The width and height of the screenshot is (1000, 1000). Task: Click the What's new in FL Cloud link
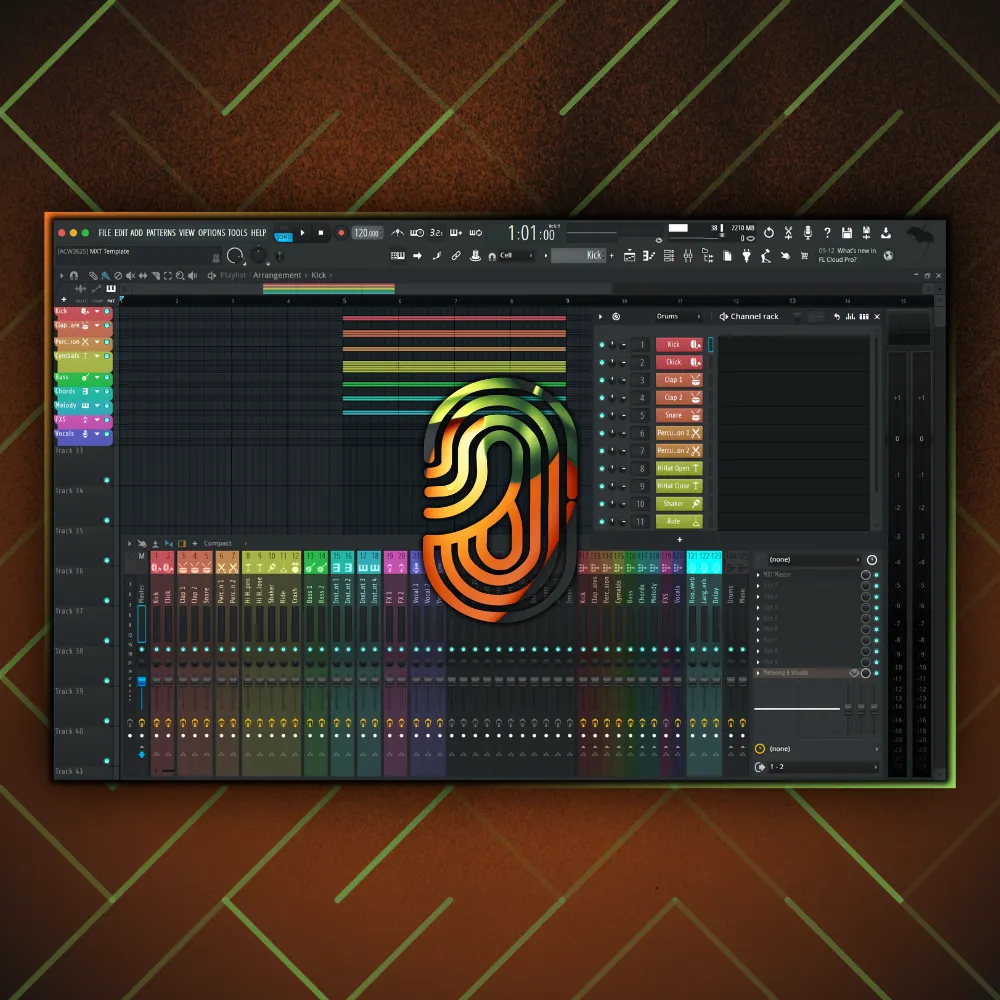tap(847, 255)
